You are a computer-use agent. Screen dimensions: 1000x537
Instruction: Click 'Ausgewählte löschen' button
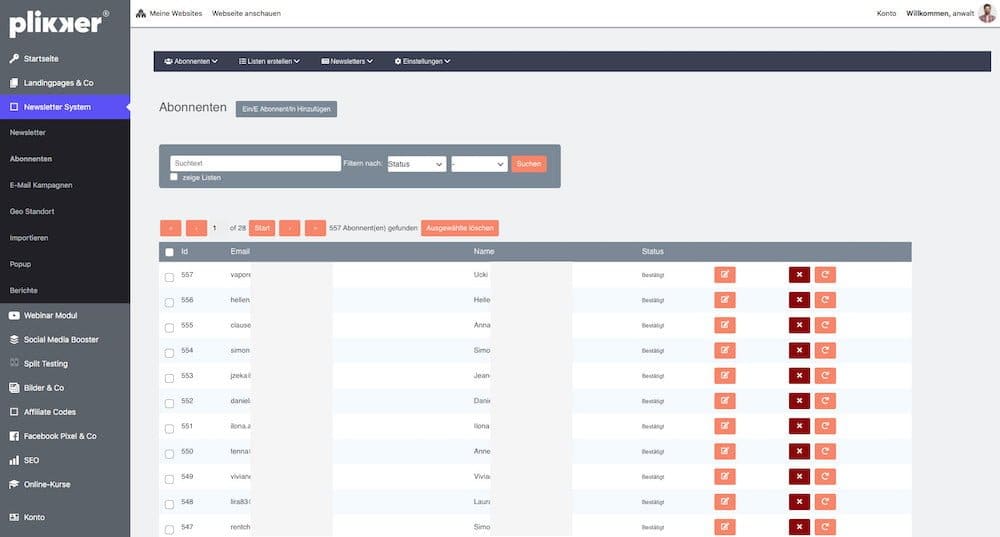[x=460, y=228]
